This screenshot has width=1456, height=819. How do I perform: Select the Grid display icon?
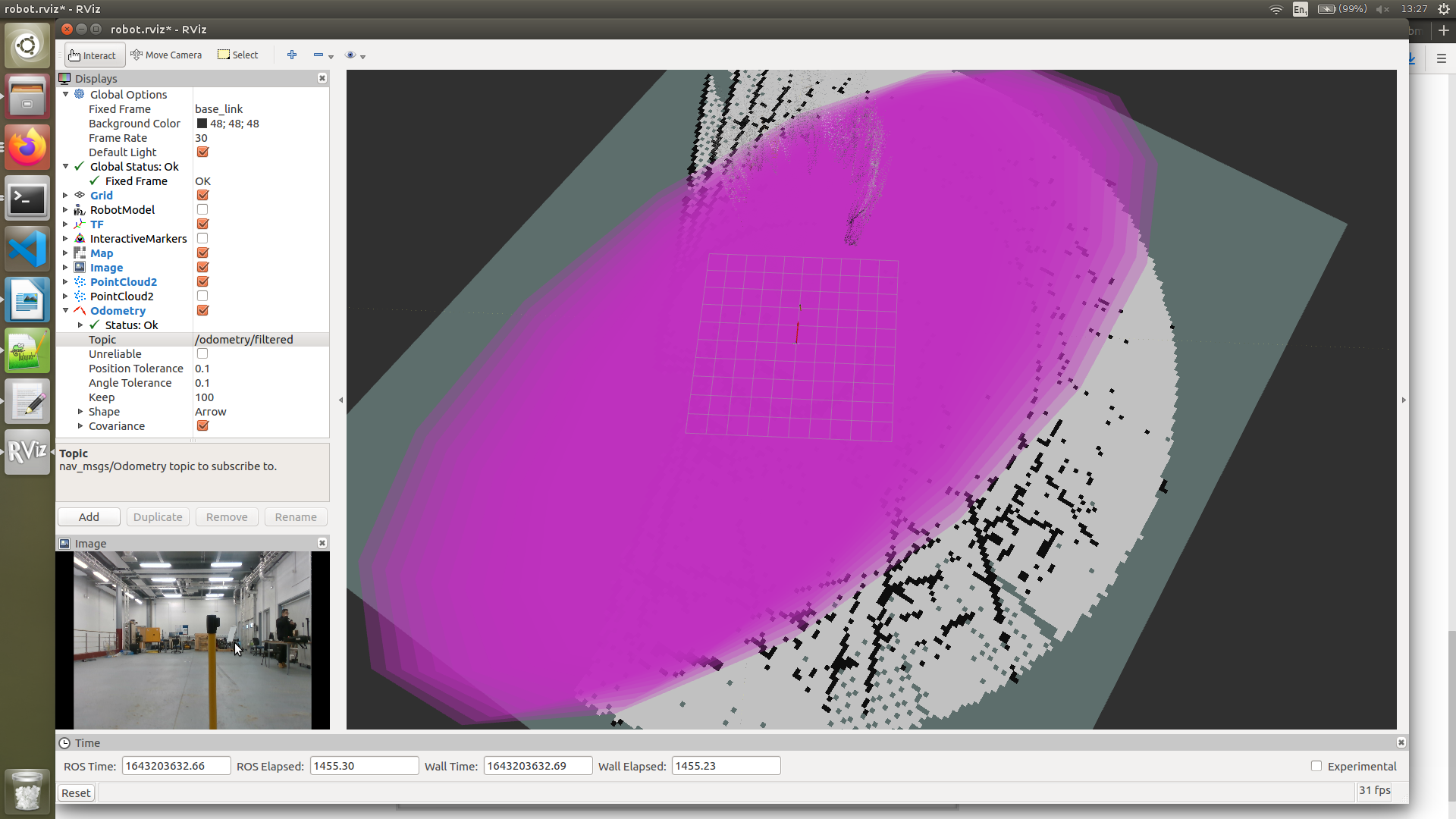click(80, 195)
